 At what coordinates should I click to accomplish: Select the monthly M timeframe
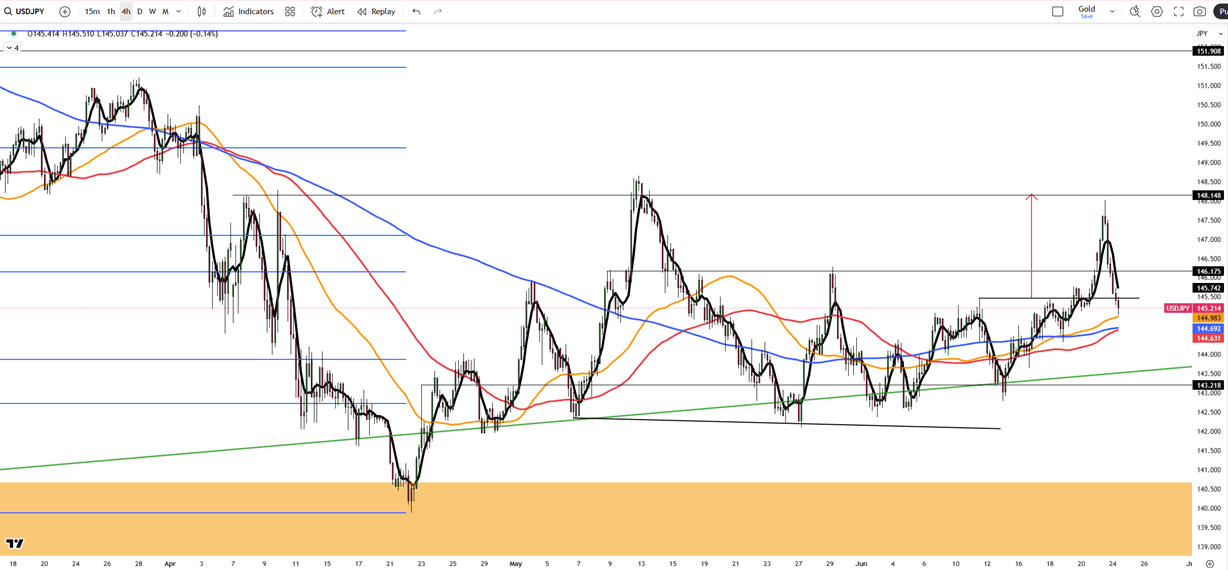(x=165, y=12)
